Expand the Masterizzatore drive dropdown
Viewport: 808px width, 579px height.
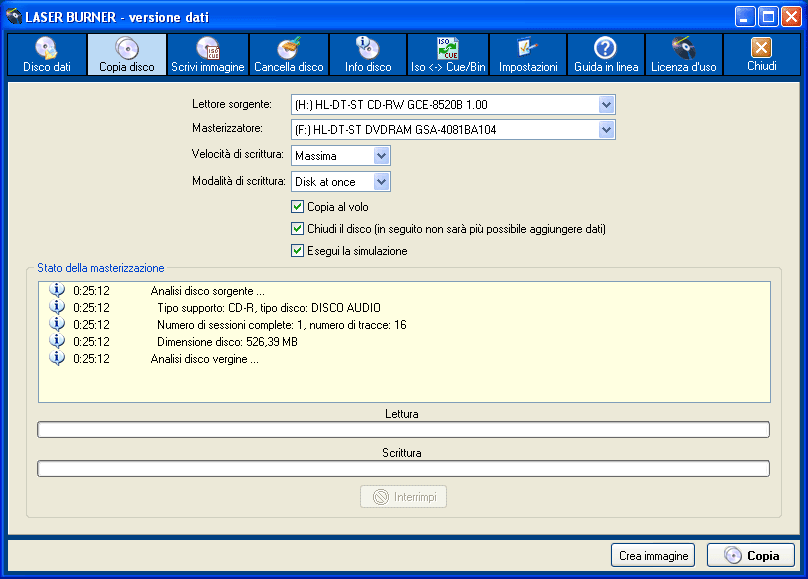pos(607,129)
